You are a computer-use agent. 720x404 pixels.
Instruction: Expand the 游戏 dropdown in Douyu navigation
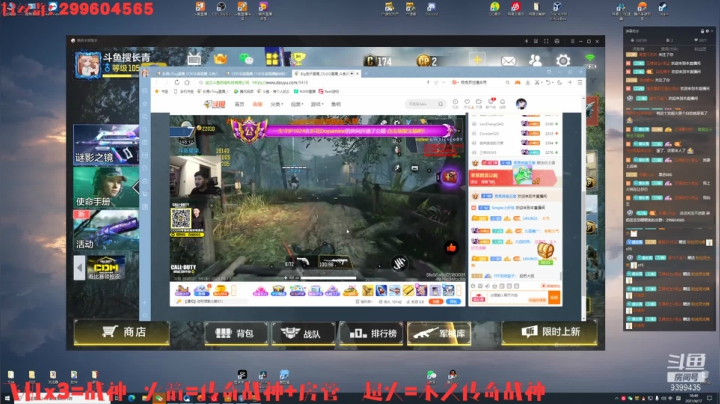coord(316,104)
